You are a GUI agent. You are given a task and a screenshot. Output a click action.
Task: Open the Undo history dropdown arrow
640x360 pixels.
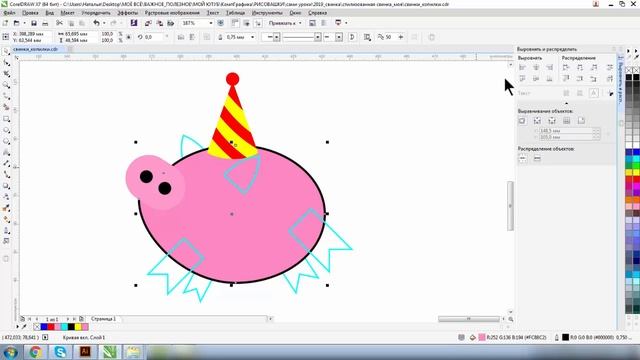tap(104, 23)
